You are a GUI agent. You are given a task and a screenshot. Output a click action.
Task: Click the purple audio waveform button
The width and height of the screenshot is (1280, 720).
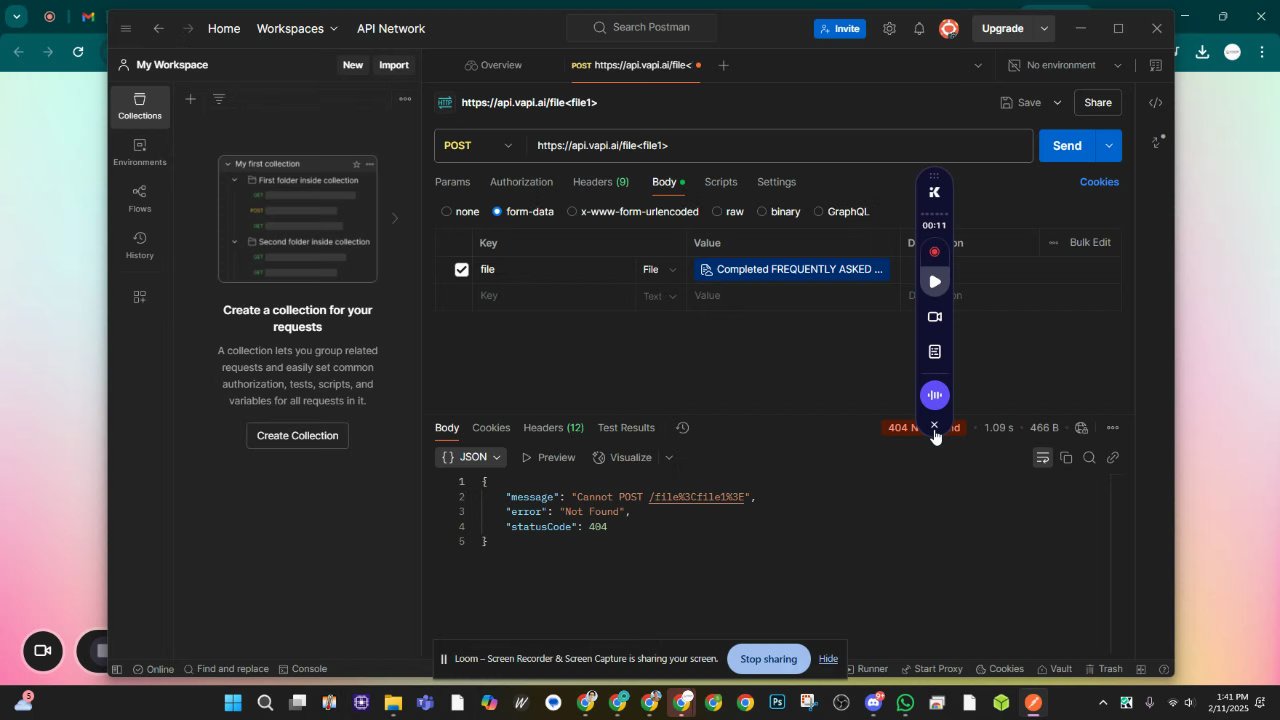coord(934,395)
